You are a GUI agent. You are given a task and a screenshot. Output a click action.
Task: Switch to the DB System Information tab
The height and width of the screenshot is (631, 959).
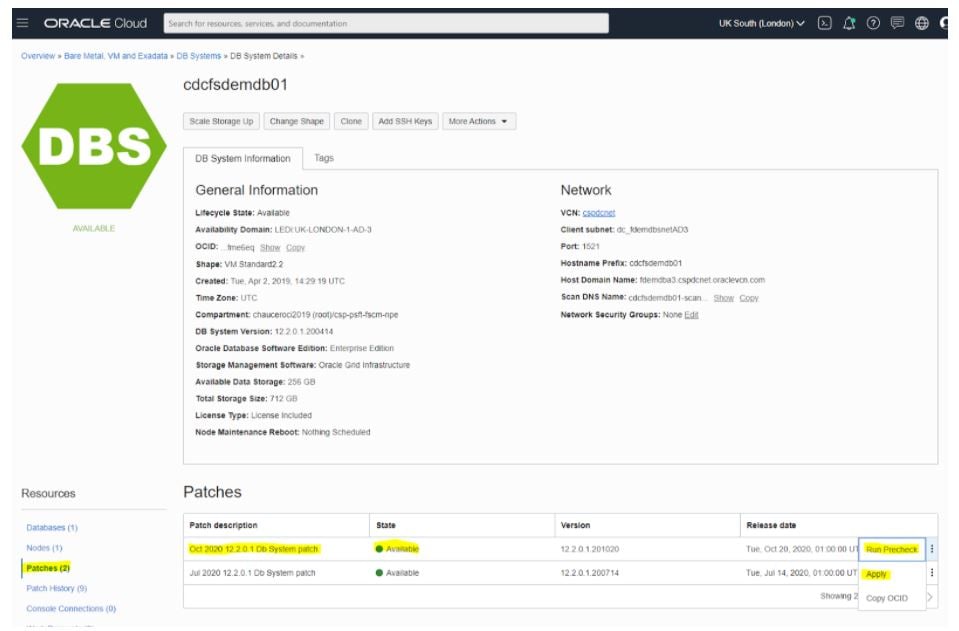pos(243,158)
